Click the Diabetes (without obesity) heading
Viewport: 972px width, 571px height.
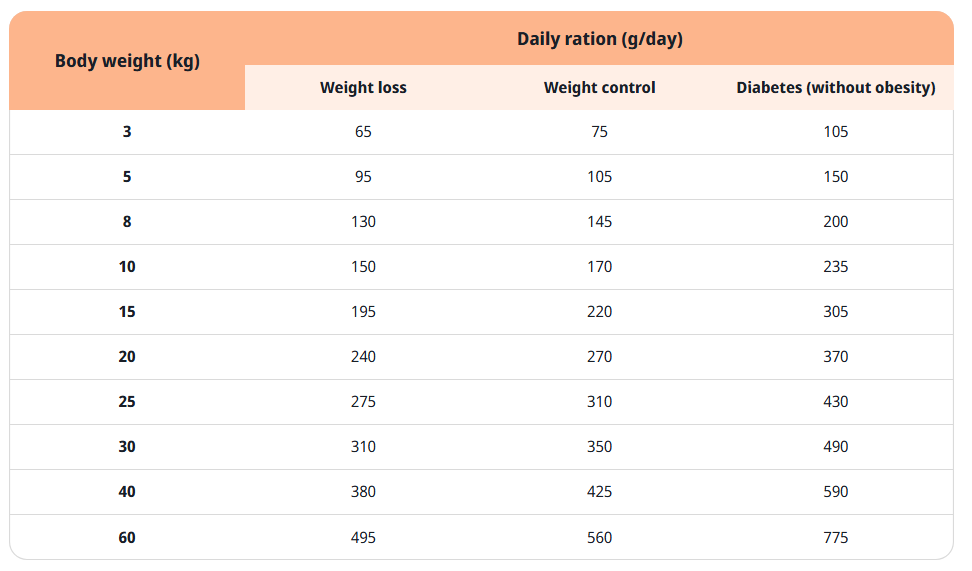[835, 88]
